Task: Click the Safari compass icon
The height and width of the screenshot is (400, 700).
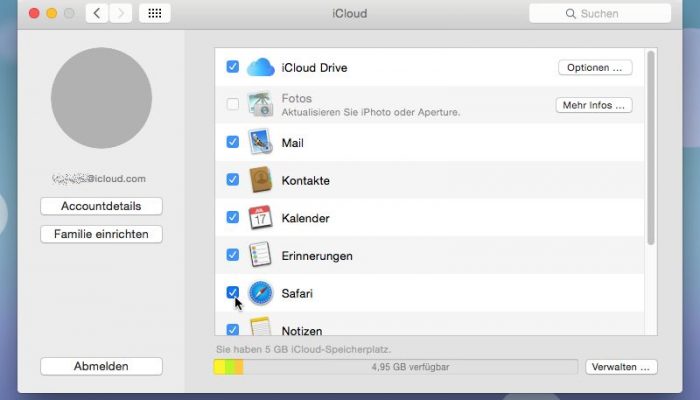Action: pyautogui.click(x=261, y=293)
